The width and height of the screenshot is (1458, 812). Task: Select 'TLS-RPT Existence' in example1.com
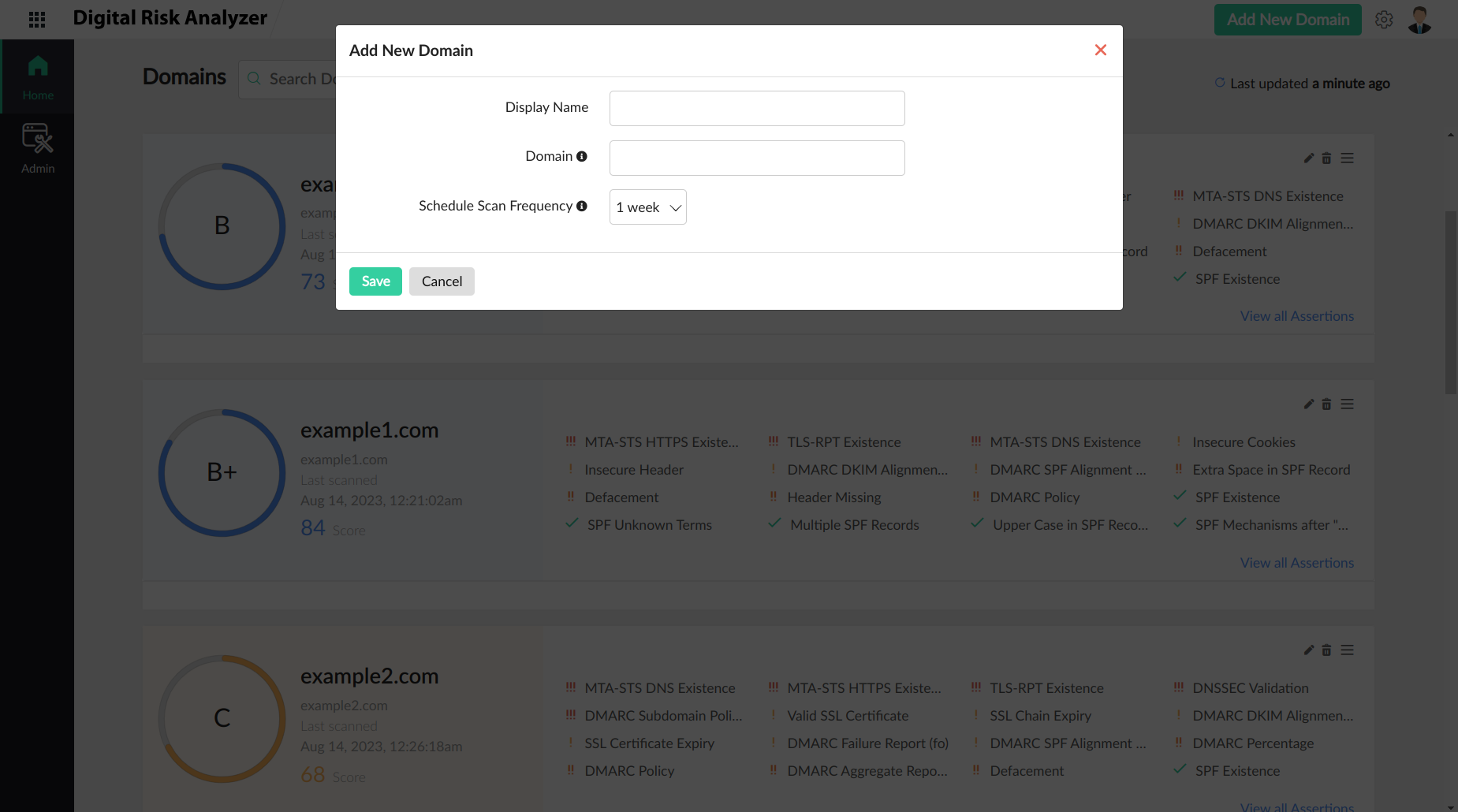tap(844, 442)
